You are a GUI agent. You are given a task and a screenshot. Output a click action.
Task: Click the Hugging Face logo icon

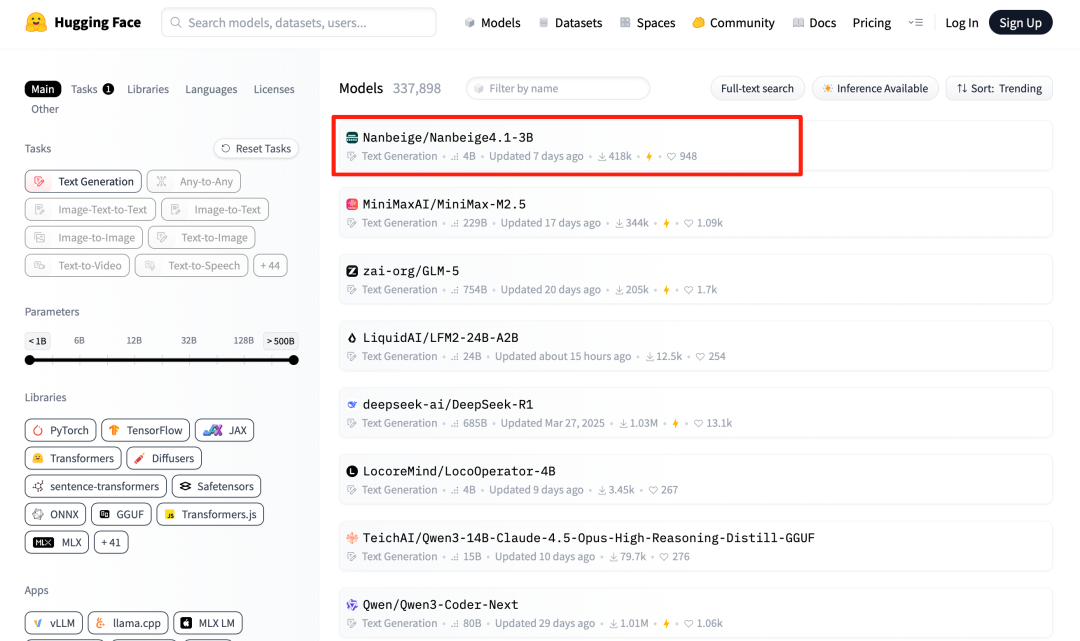coord(36,22)
